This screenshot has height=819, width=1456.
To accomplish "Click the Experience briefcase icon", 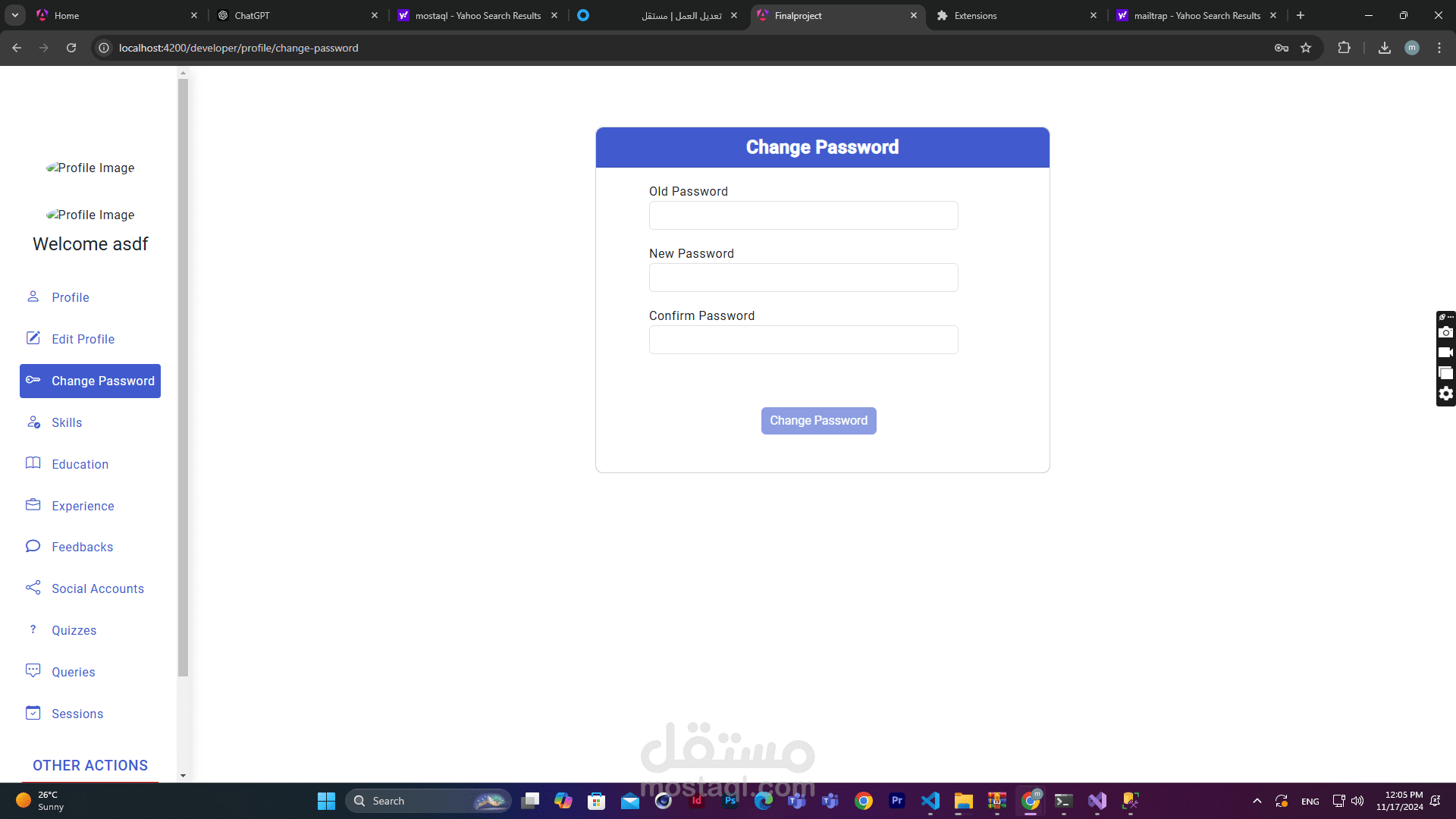I will pyautogui.click(x=33, y=505).
